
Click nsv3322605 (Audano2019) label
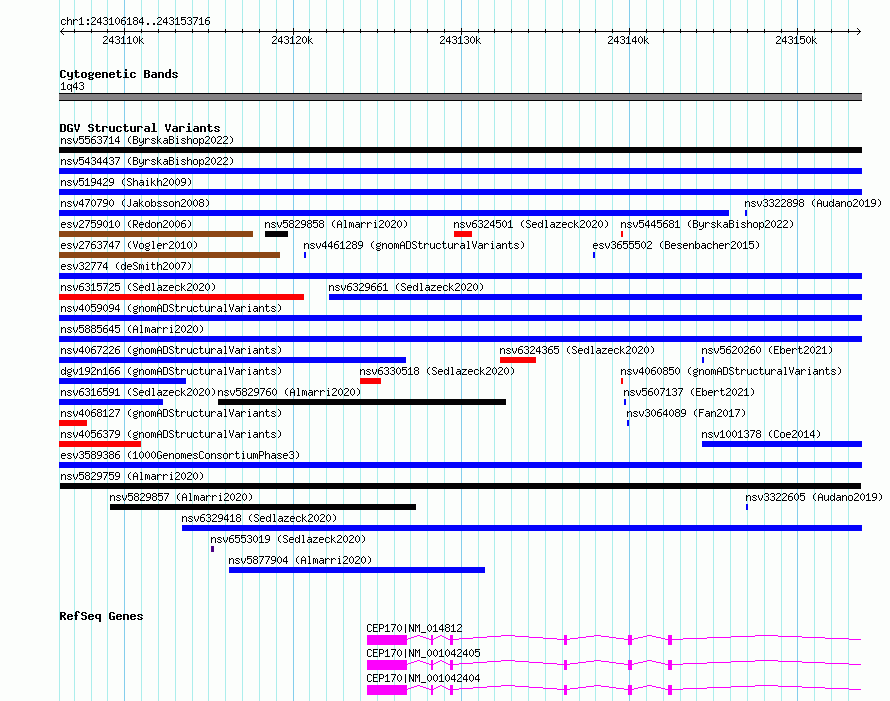[x=814, y=497]
